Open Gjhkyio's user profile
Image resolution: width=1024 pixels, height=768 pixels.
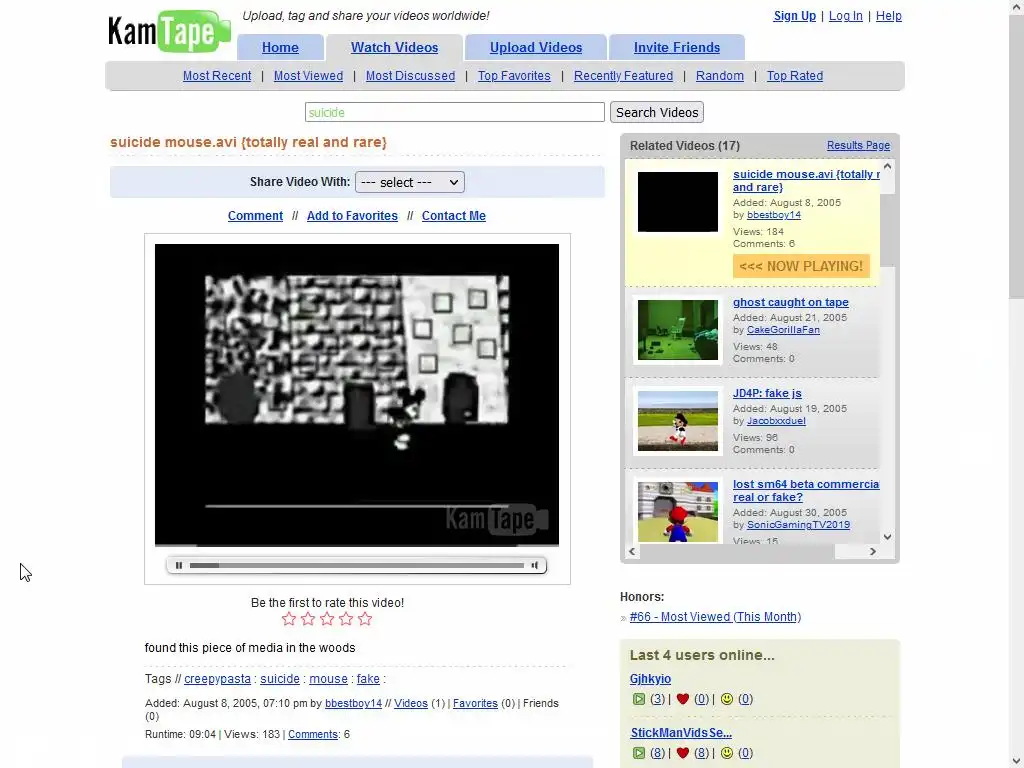pos(650,679)
